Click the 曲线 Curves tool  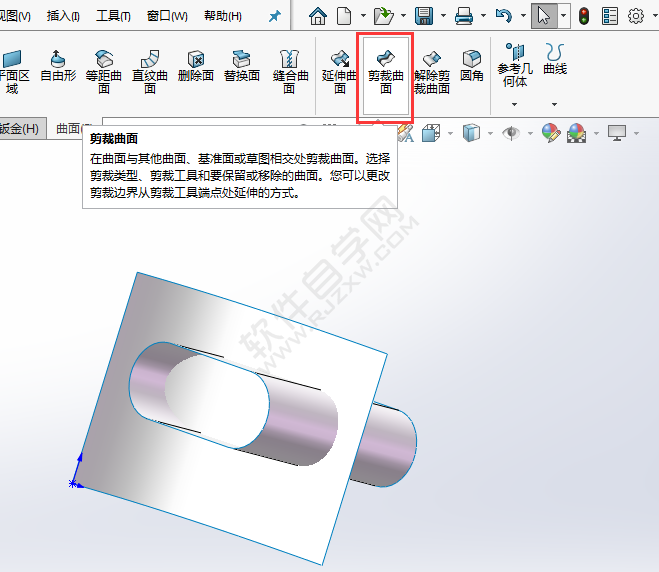click(555, 59)
